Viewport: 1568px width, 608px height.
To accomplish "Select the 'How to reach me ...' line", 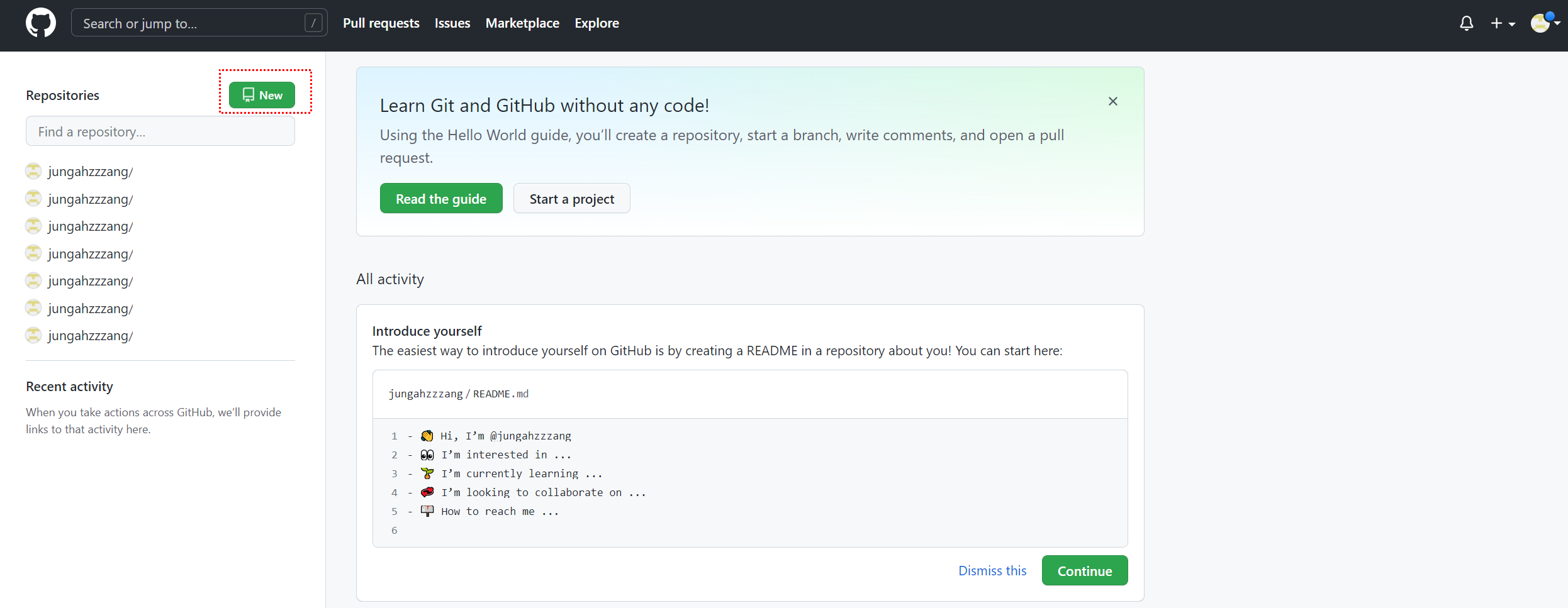I will (500, 511).
